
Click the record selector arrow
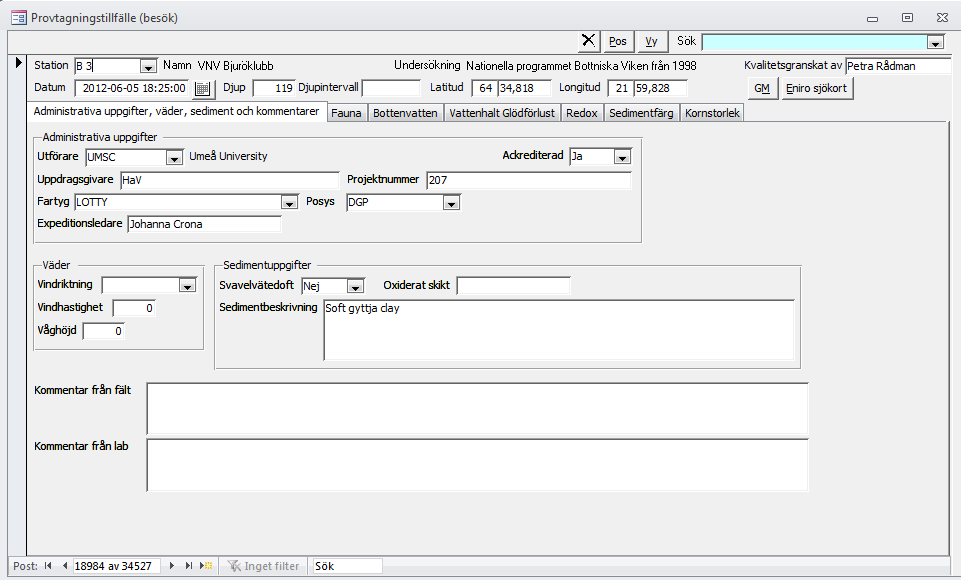[18, 63]
